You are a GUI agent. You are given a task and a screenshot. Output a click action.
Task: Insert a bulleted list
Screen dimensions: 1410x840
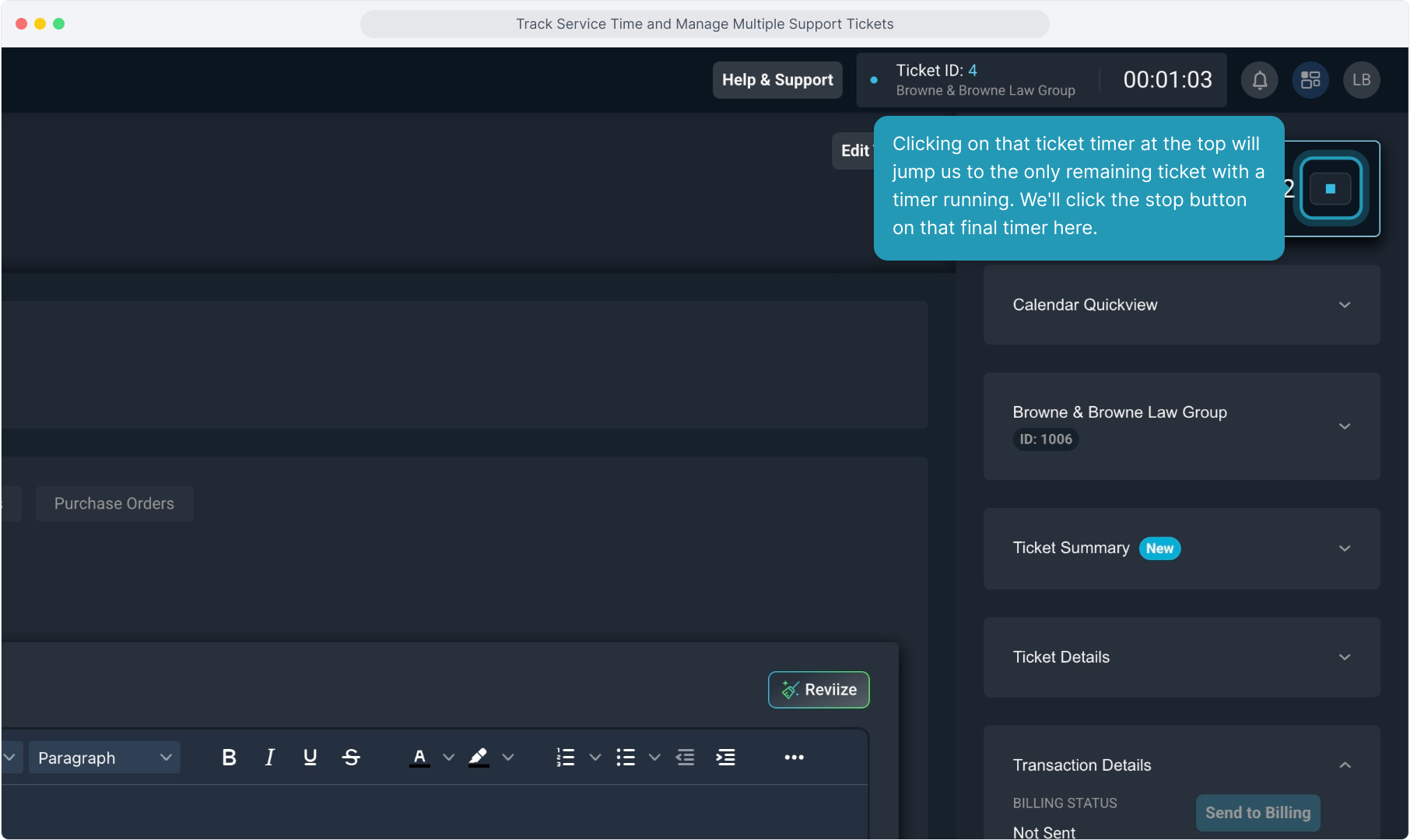click(x=626, y=758)
